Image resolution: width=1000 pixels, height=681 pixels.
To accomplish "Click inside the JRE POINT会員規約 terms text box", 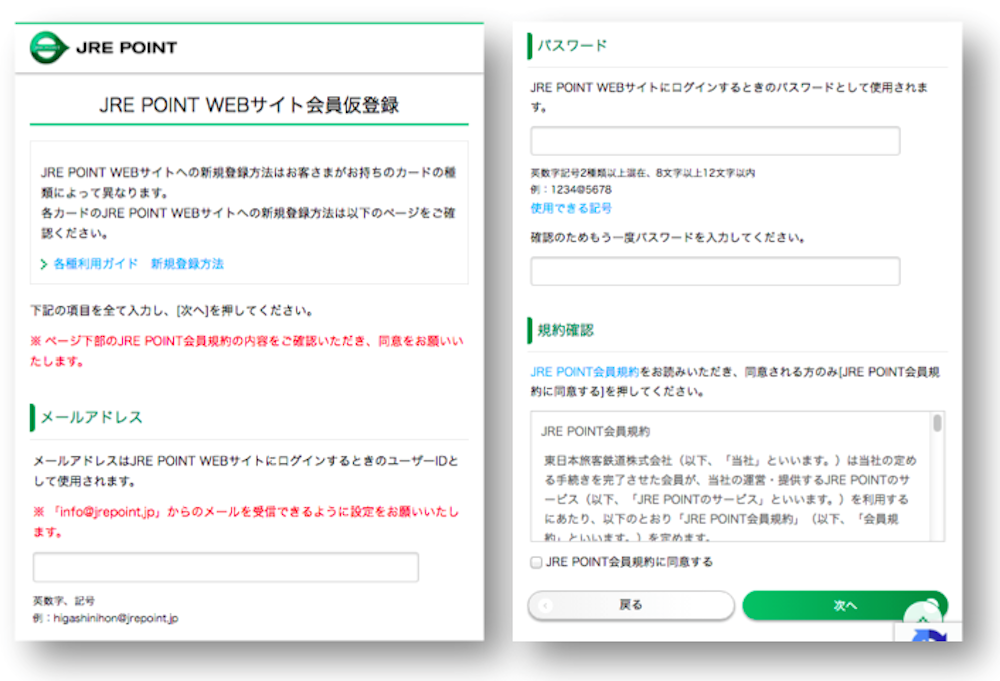I will (x=730, y=480).
